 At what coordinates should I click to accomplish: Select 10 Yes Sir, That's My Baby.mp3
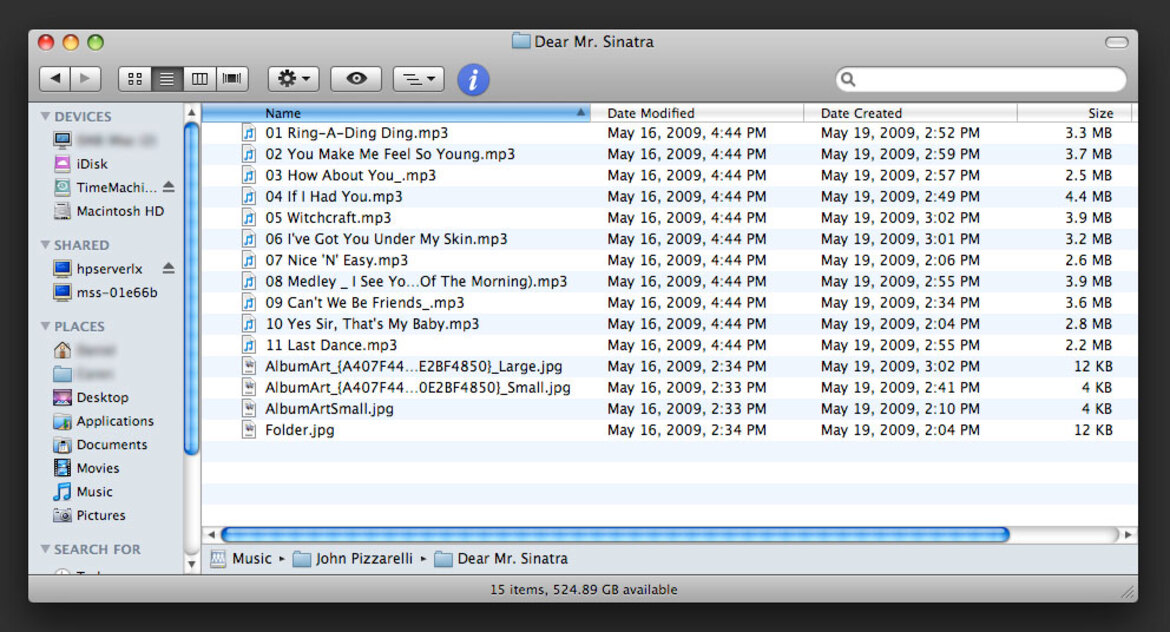point(372,324)
